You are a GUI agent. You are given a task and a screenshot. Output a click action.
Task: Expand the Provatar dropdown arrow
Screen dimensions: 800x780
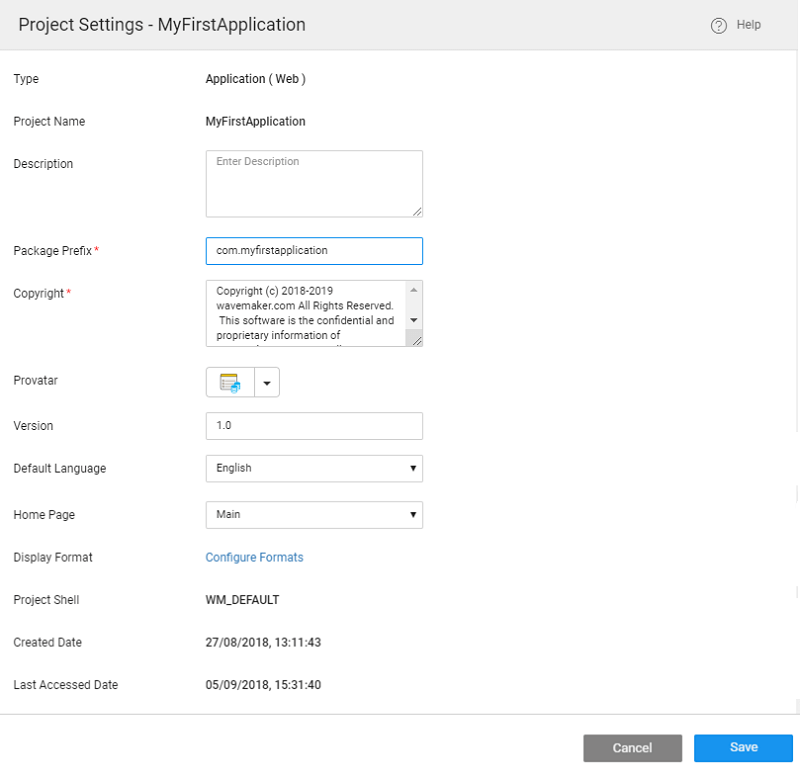(267, 383)
